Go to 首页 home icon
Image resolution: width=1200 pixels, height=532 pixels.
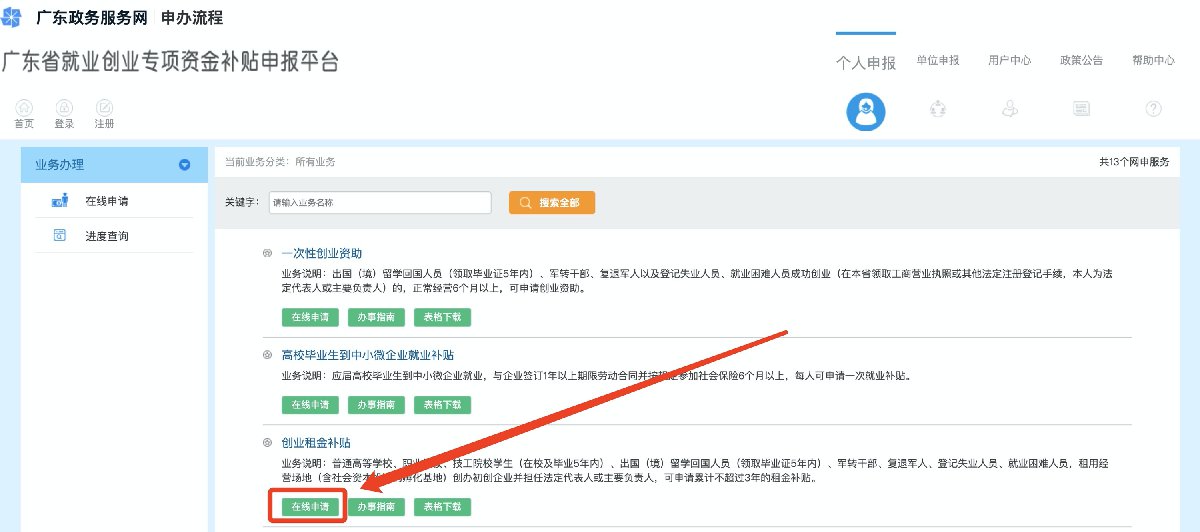click(24, 108)
